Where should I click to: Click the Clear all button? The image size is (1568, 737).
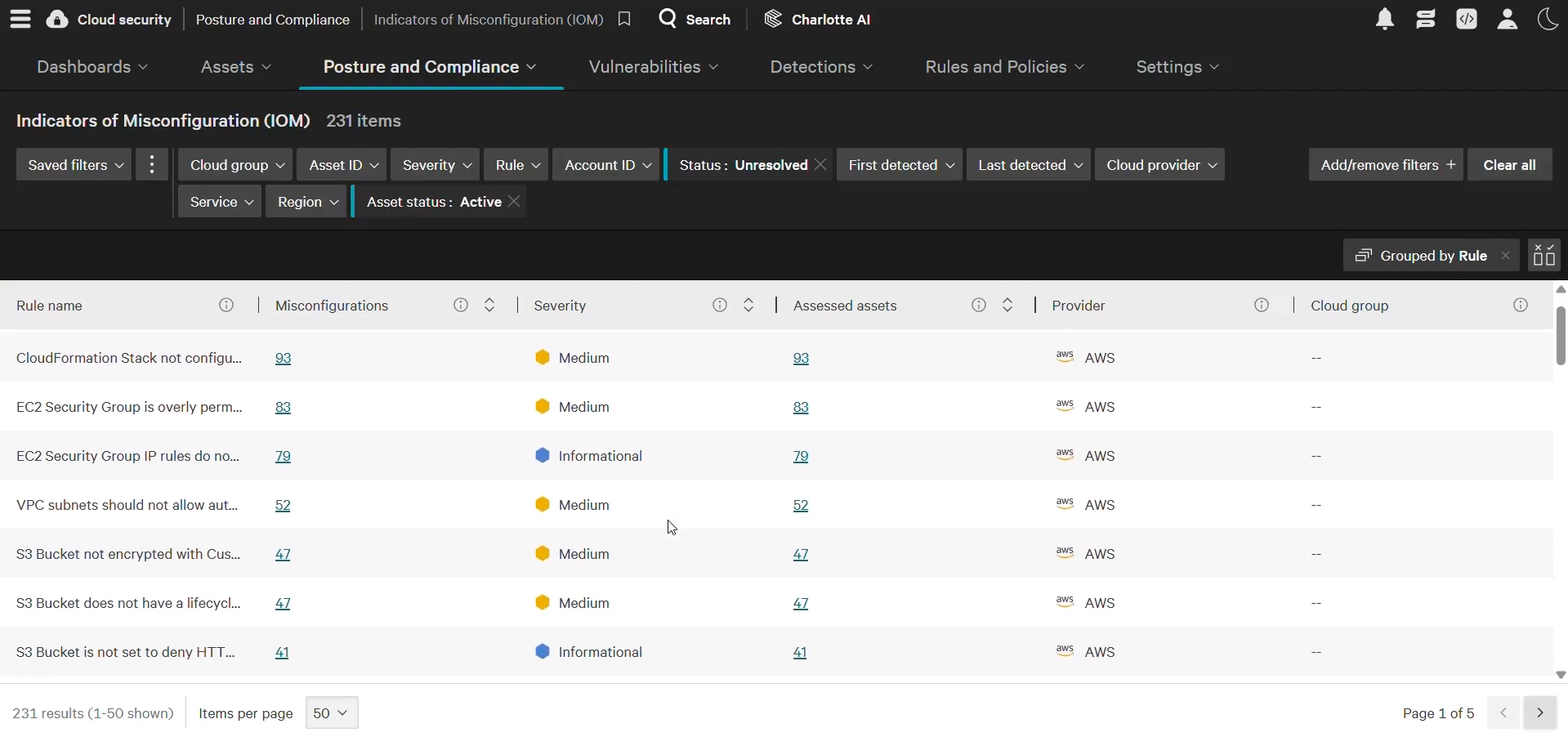1510,165
